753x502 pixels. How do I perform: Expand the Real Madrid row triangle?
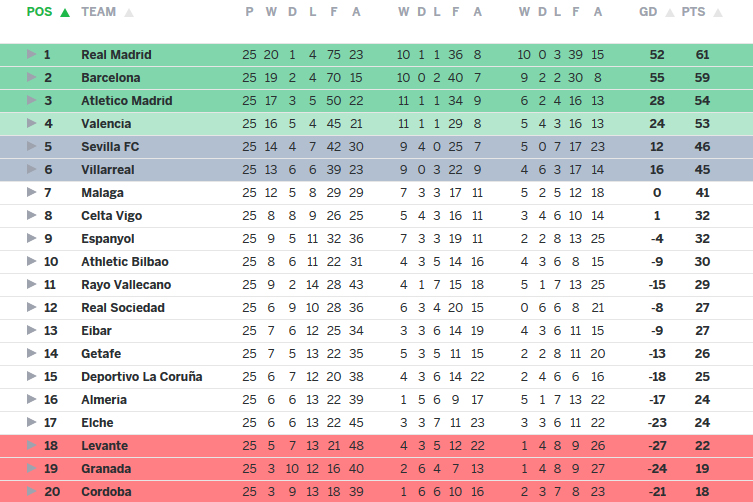31,55
